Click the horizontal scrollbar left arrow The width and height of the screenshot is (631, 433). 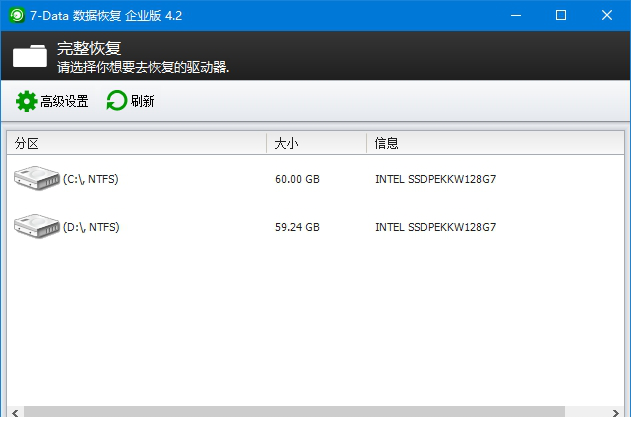(x=15, y=413)
